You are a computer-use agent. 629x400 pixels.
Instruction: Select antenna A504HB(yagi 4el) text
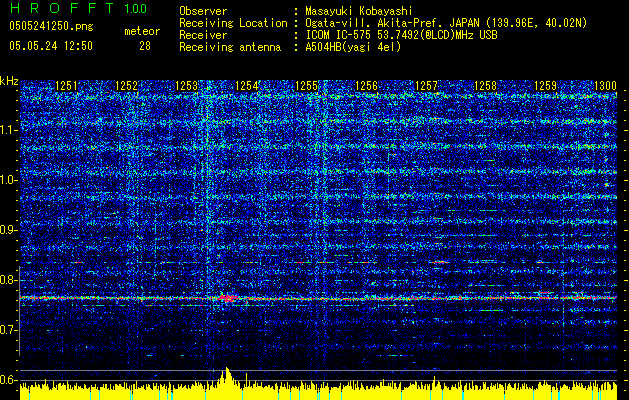[x=353, y=47]
